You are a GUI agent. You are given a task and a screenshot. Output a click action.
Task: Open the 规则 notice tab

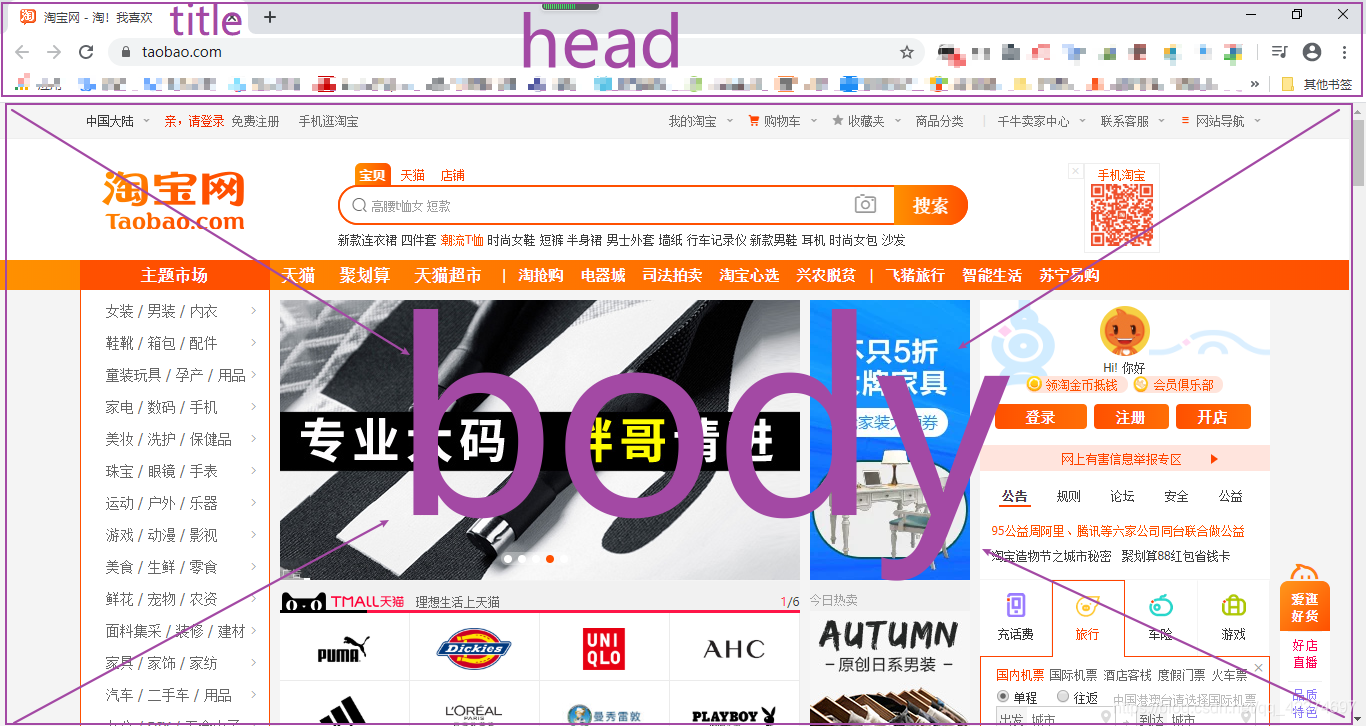(1068, 496)
